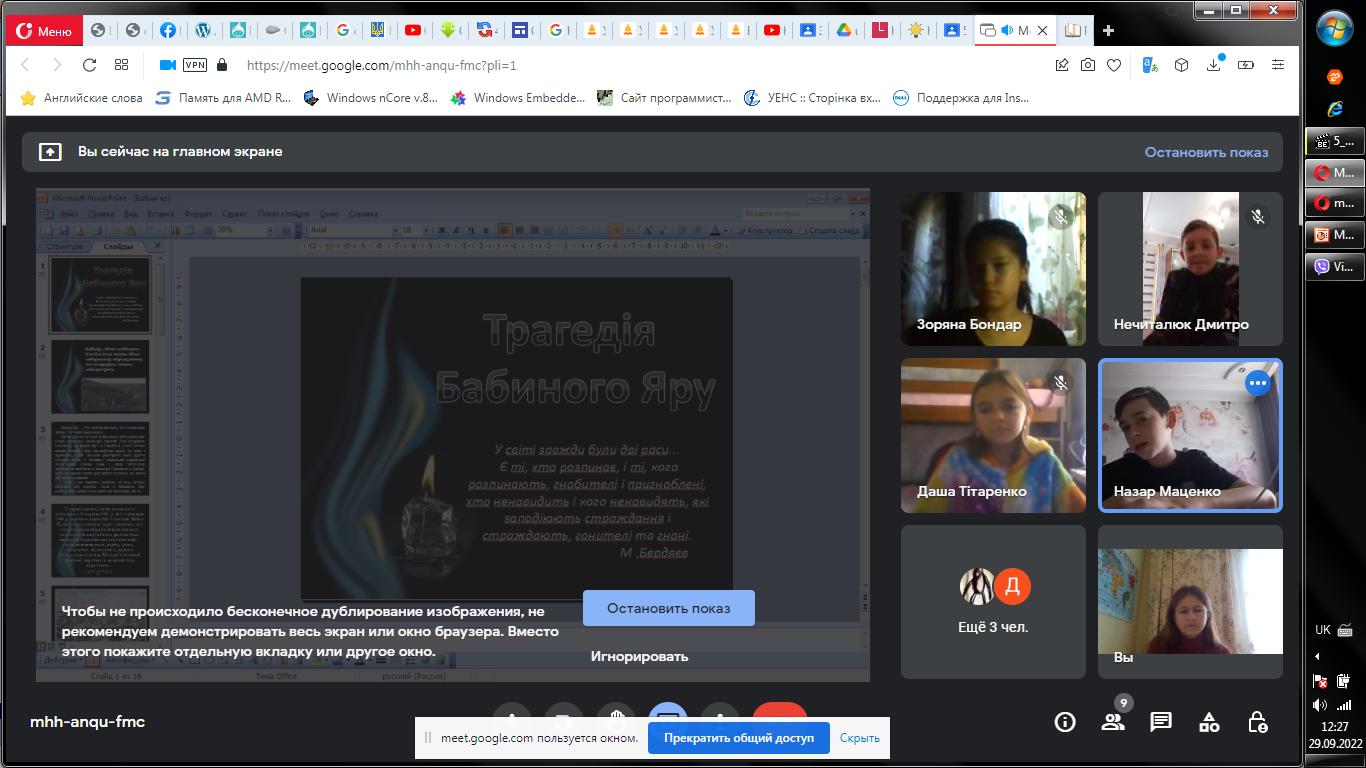Click Нечиталюк Дмитро's muted microphone indicator

click(1258, 216)
